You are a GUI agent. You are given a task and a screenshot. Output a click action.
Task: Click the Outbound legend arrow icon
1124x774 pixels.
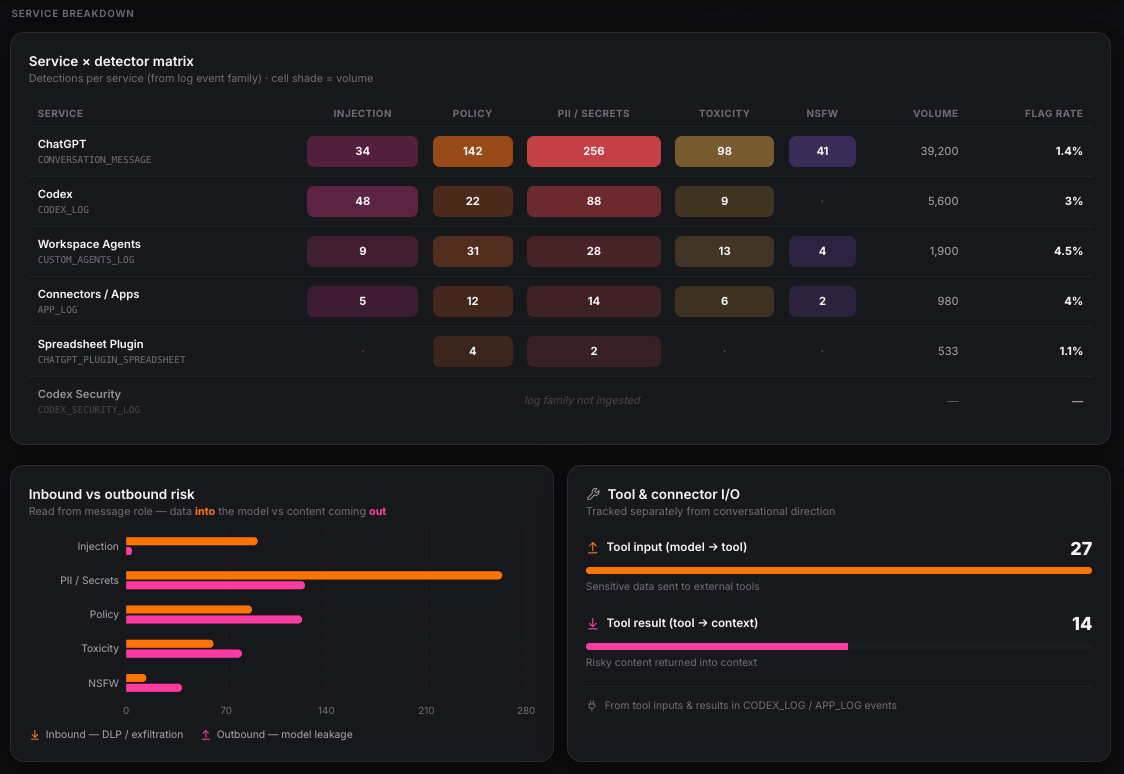[x=206, y=735]
